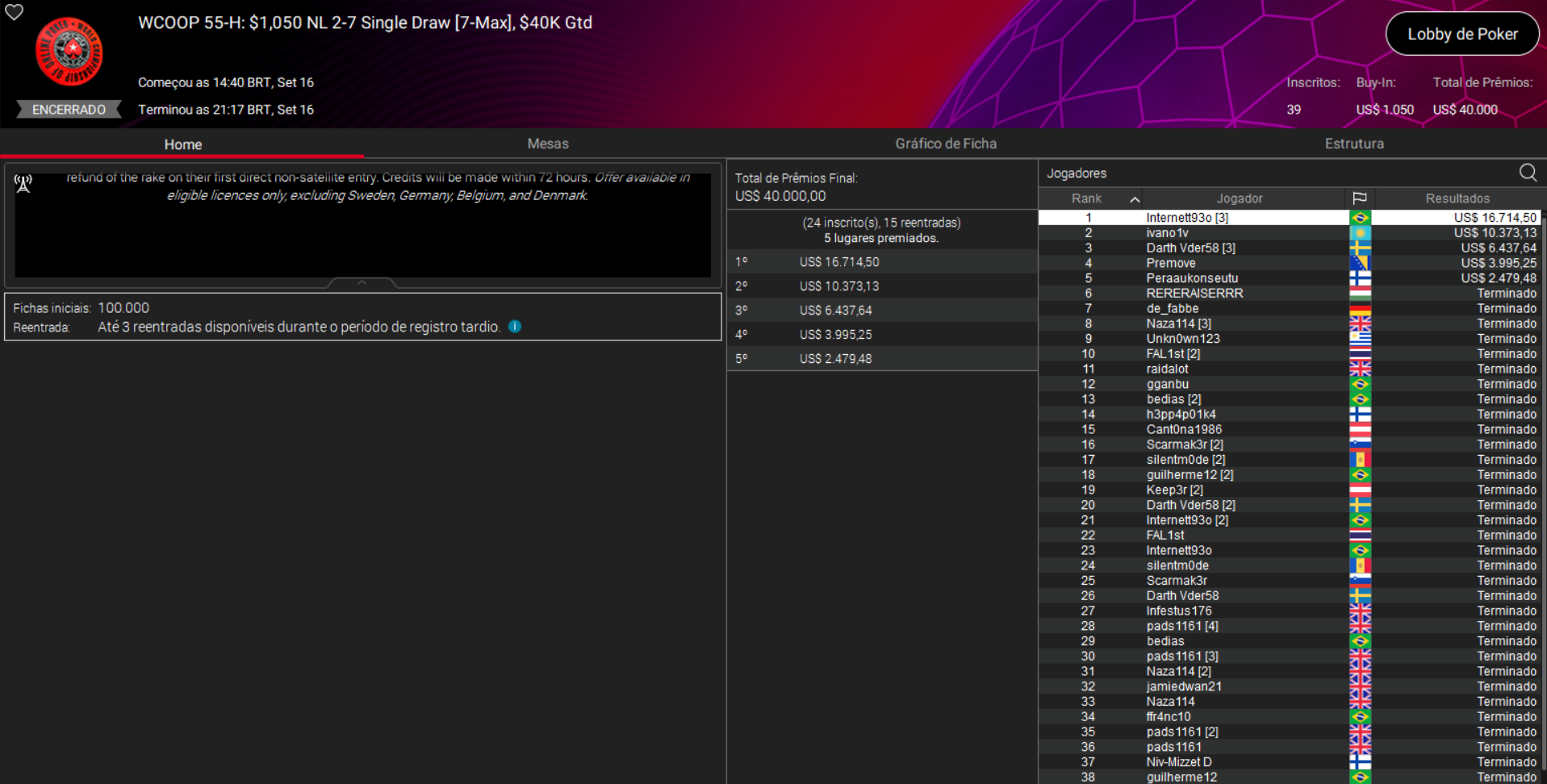Open the player search magnifier

pyautogui.click(x=1528, y=173)
